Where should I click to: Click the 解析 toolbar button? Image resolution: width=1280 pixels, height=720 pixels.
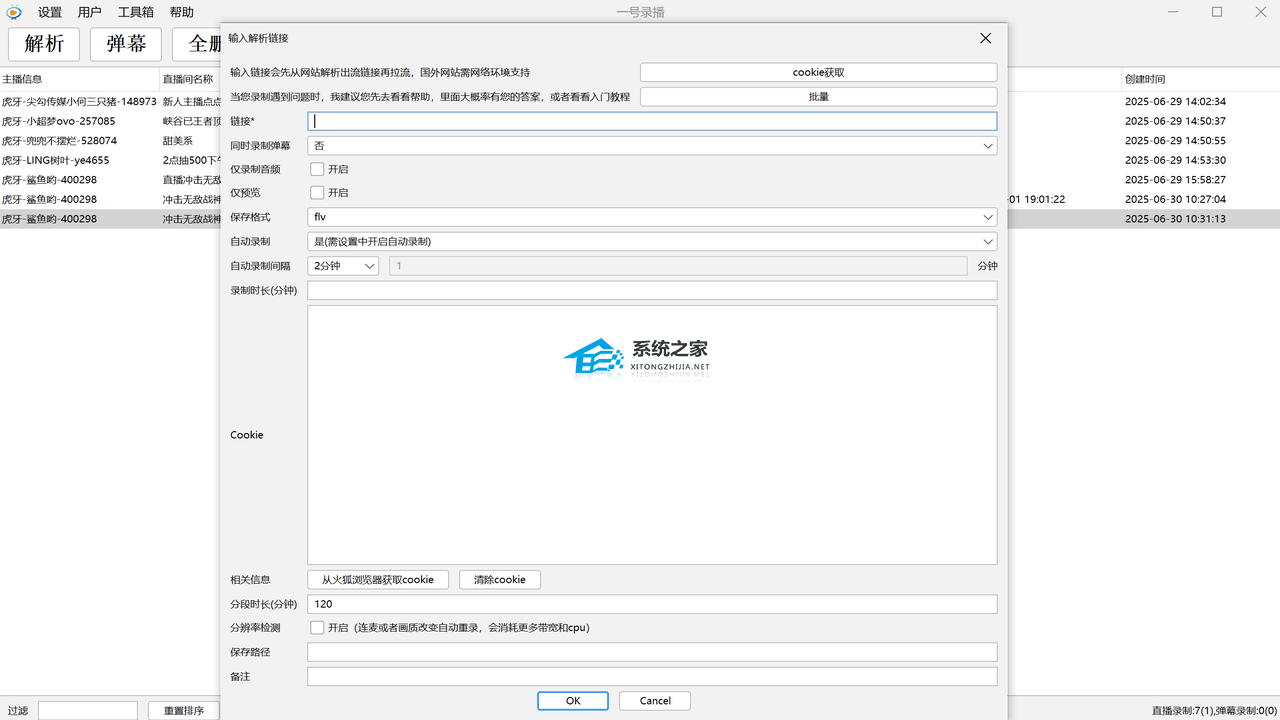[44, 44]
